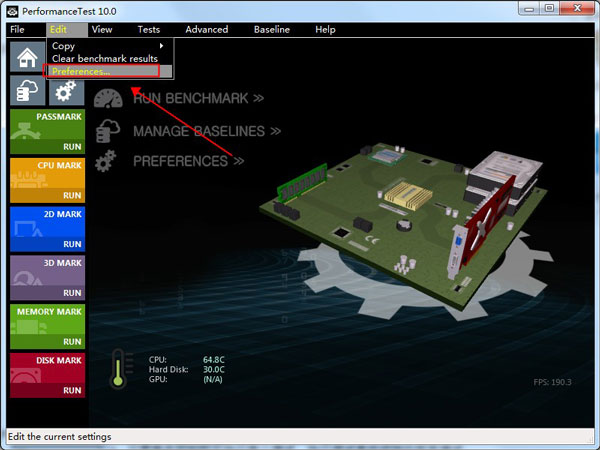Click the cloud database icon beside Manage Baselines
Viewport: 600px width, 450px height.
(108, 131)
